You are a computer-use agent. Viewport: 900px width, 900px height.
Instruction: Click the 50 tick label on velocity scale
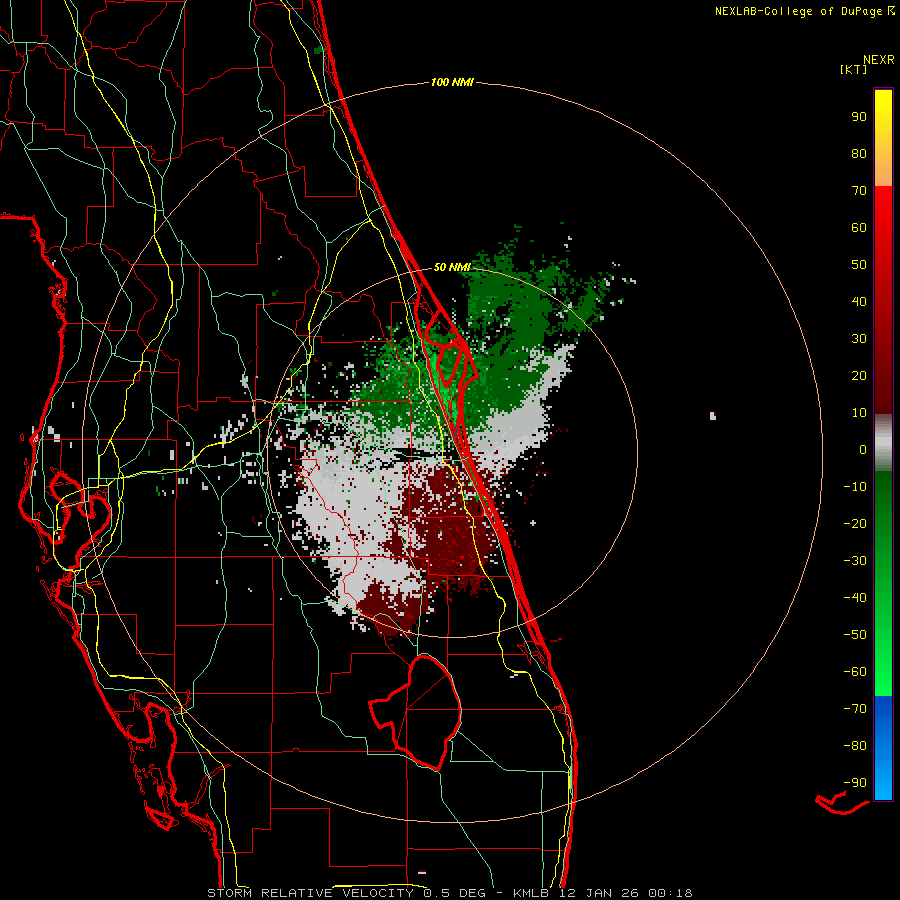point(859,265)
